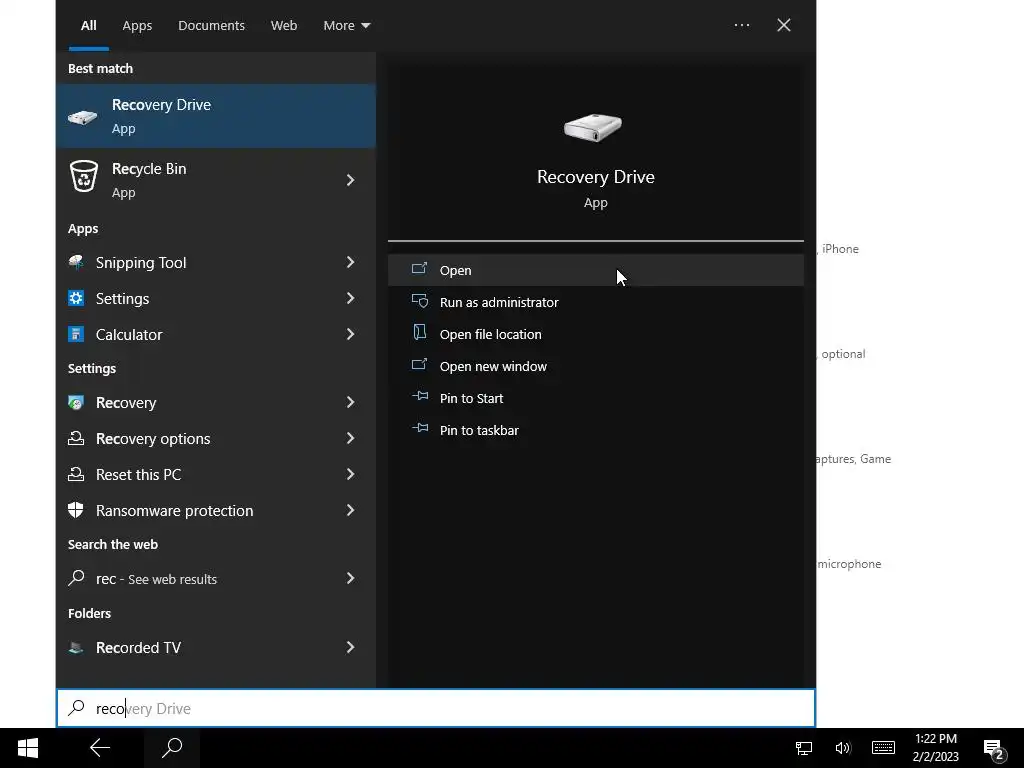Viewport: 1024px width, 768px height.
Task: Close the search panel
Action: 784,25
